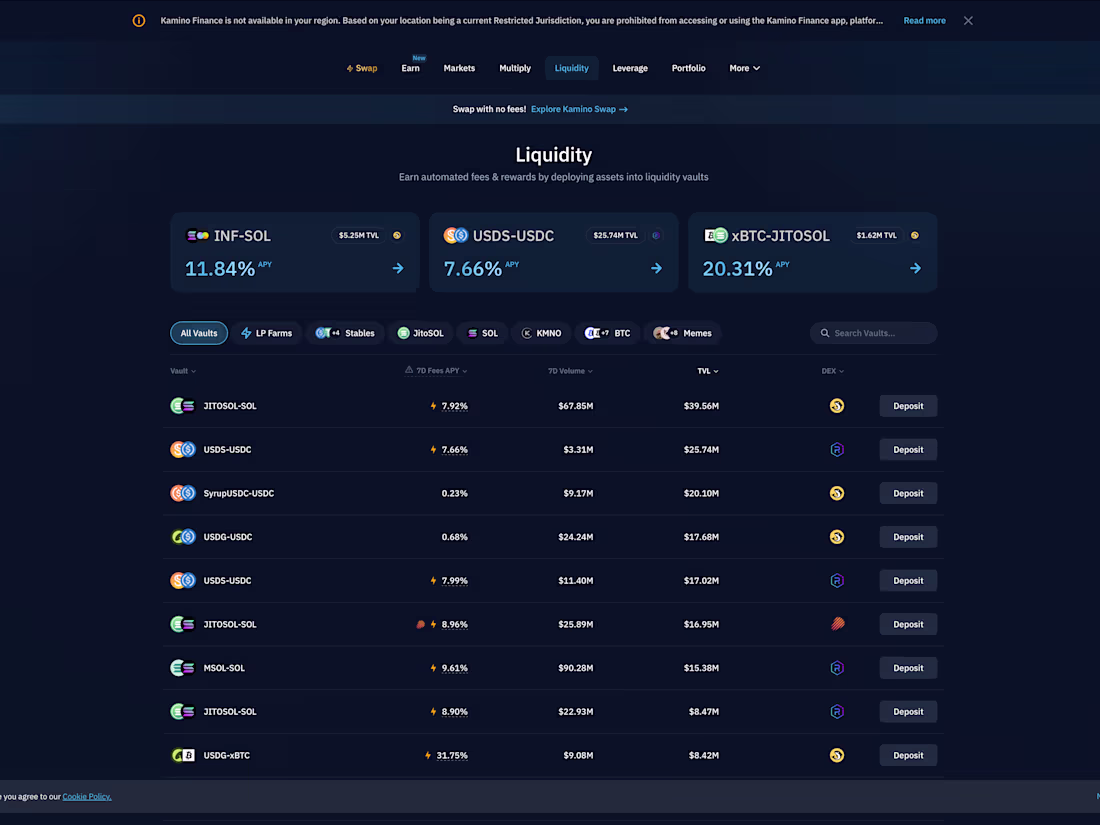Click the 7.92% APY lightning bolt icon

(434, 406)
